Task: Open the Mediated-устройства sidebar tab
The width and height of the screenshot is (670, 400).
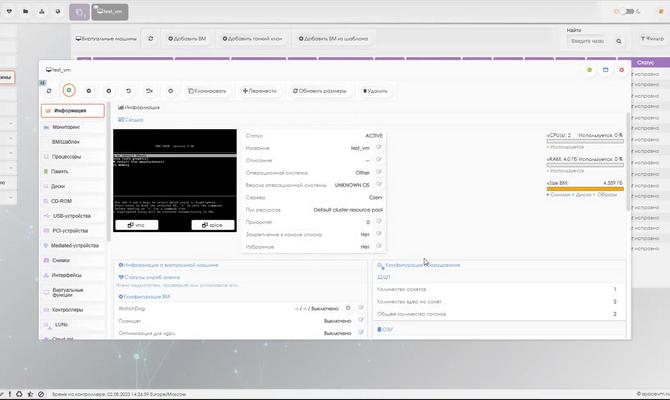Action: pyautogui.click(x=73, y=245)
